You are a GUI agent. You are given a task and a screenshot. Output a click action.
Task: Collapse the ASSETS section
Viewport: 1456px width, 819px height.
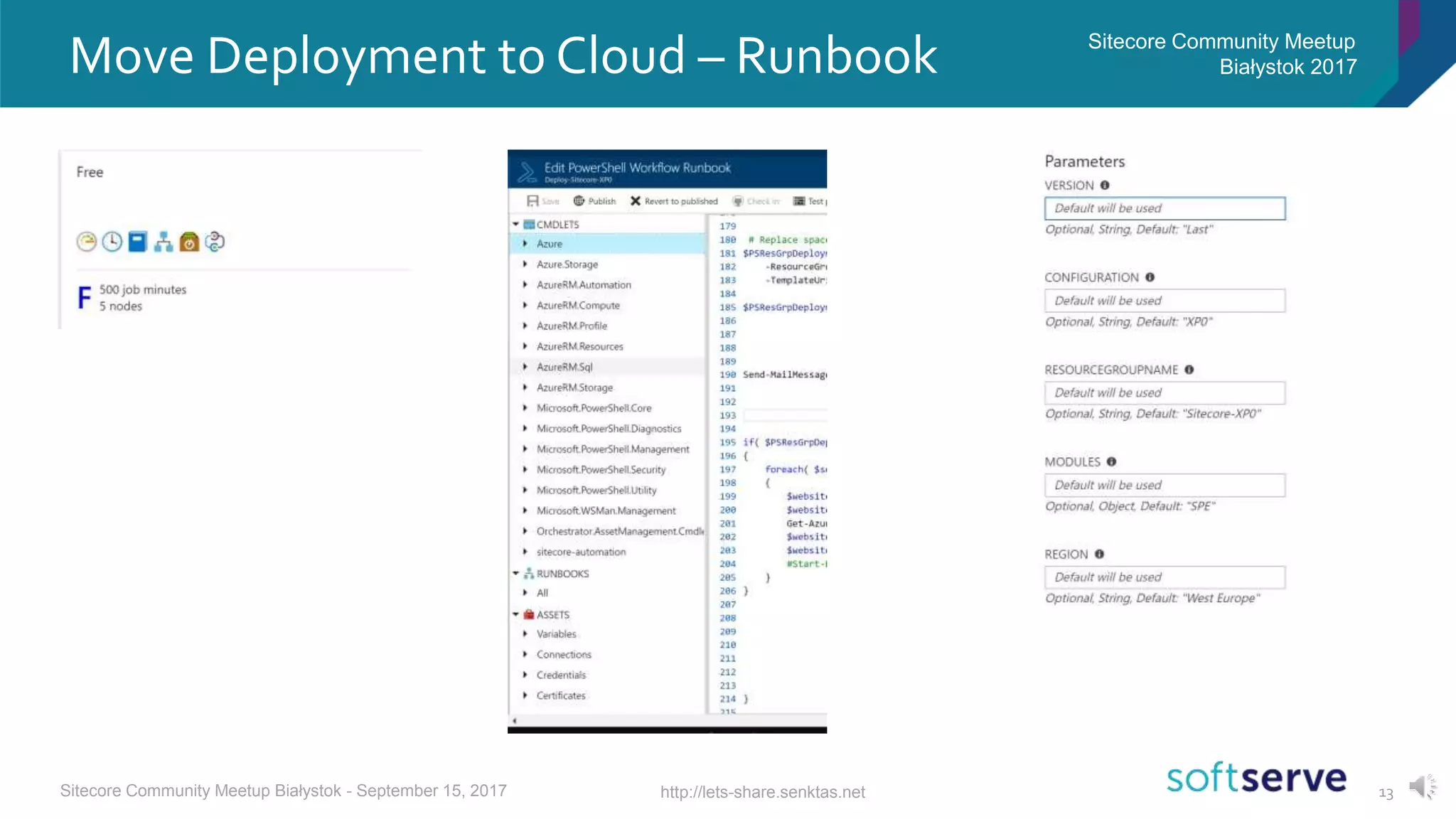click(516, 614)
